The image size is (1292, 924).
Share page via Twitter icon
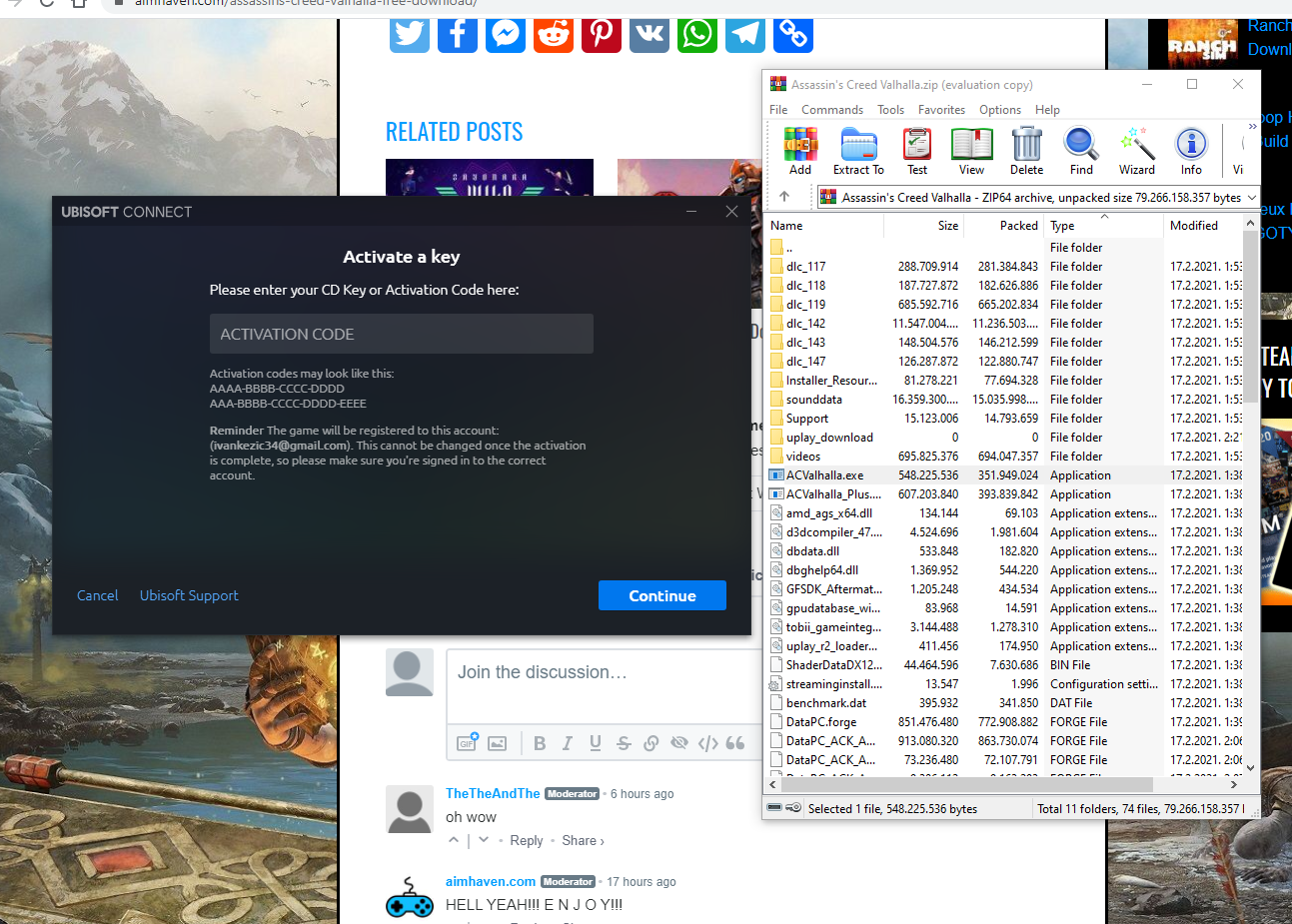coord(410,33)
